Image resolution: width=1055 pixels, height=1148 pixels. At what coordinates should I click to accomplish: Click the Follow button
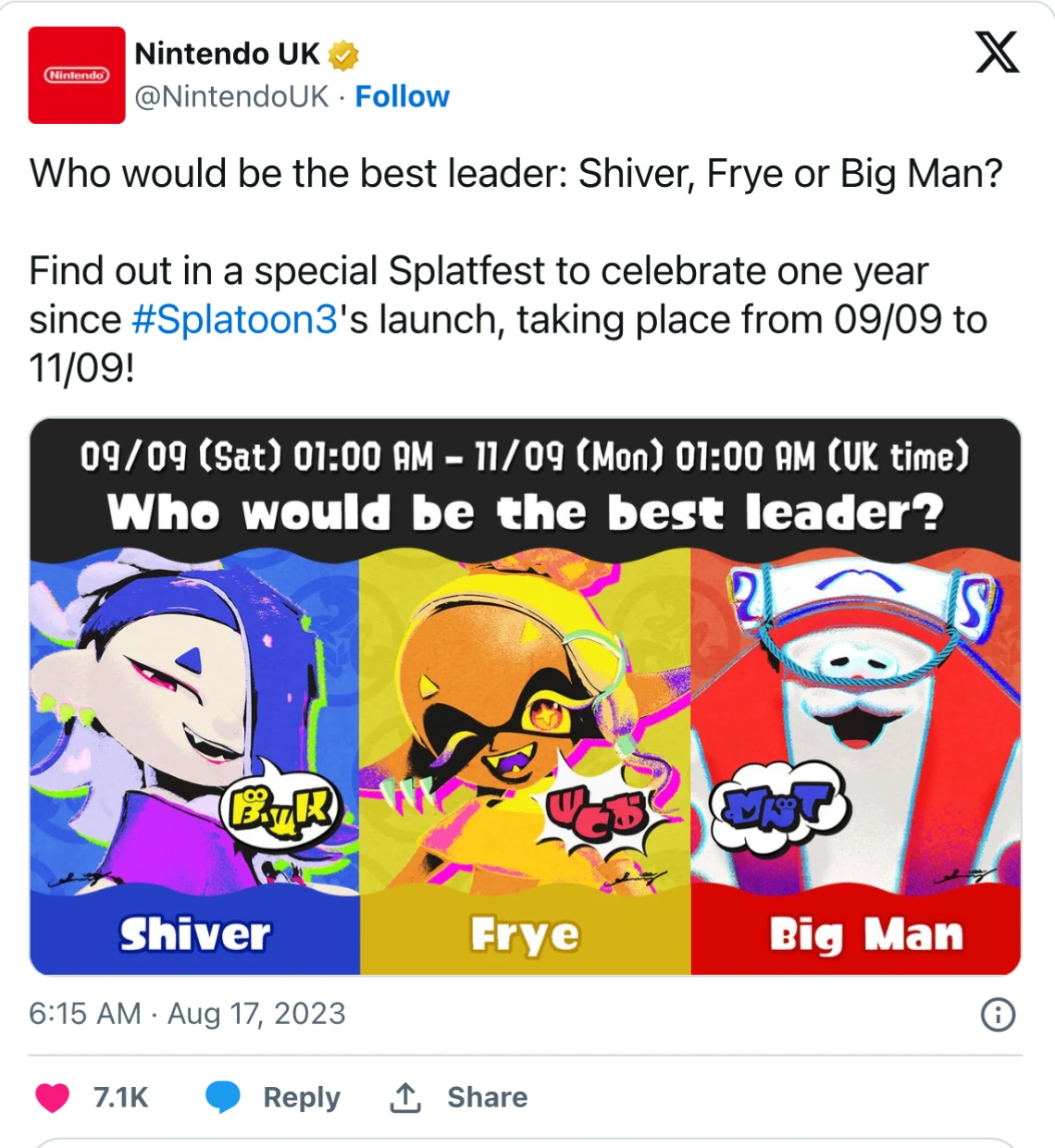pos(403,96)
